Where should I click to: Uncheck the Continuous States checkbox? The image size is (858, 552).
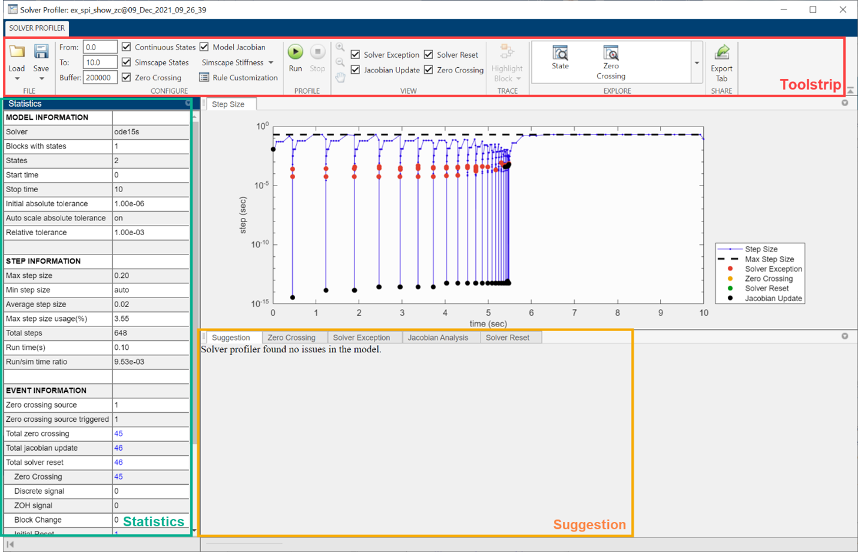126,47
